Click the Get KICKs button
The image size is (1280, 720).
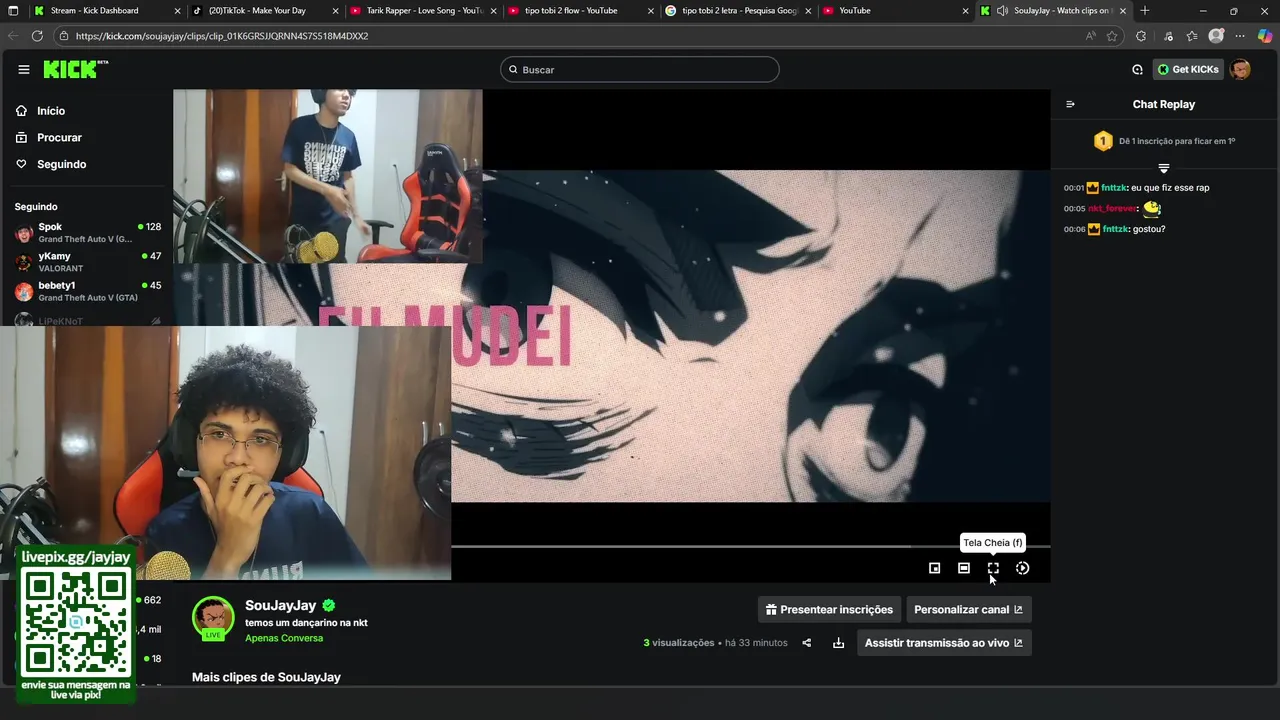pyautogui.click(x=1188, y=69)
